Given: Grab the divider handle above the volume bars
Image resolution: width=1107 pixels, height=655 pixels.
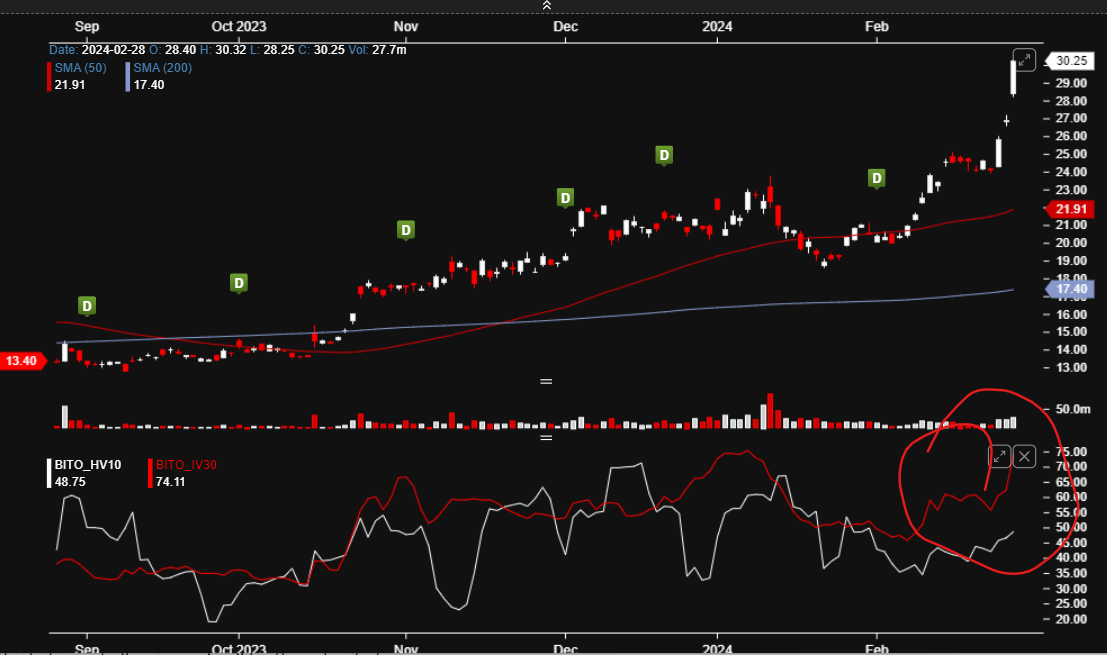Looking at the screenshot, I should (546, 382).
